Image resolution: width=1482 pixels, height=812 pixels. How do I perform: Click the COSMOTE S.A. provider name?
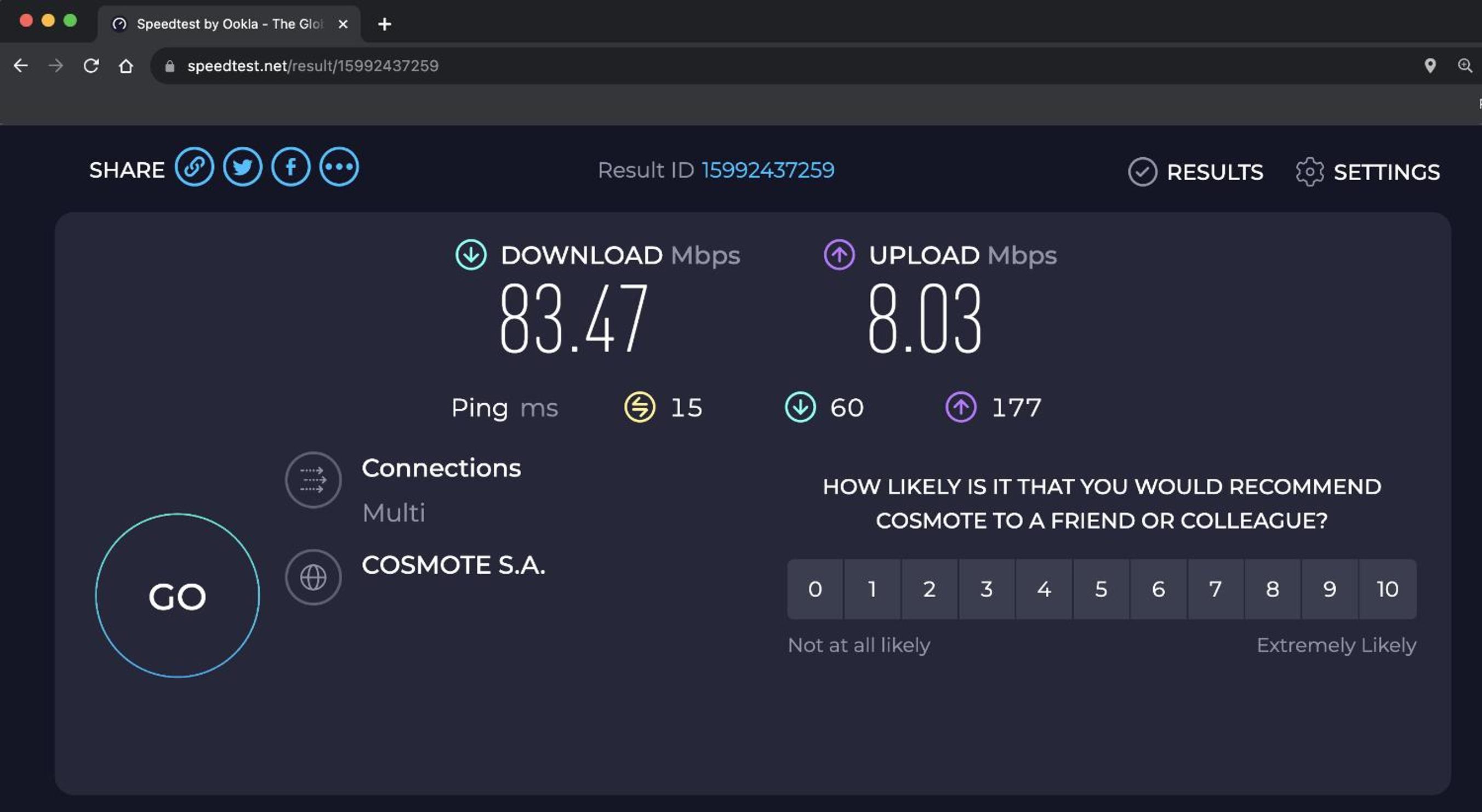click(x=453, y=565)
